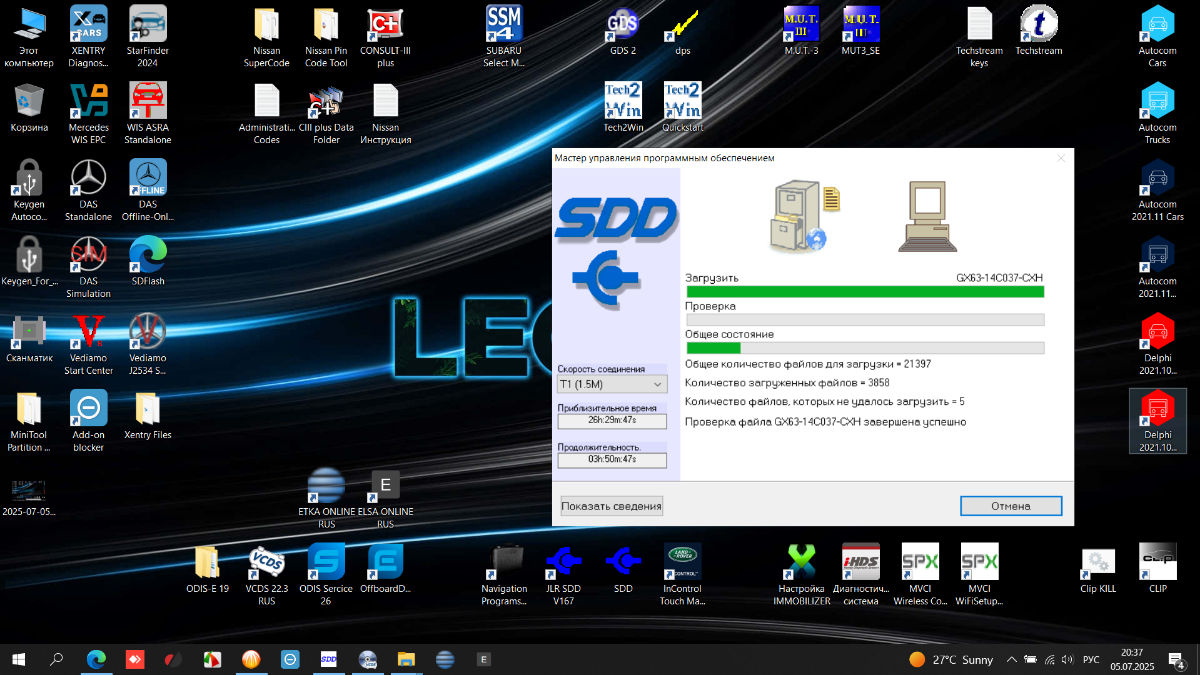1200x675 pixels.
Task: Launch the CLIP desktop icon
Action: [1157, 568]
